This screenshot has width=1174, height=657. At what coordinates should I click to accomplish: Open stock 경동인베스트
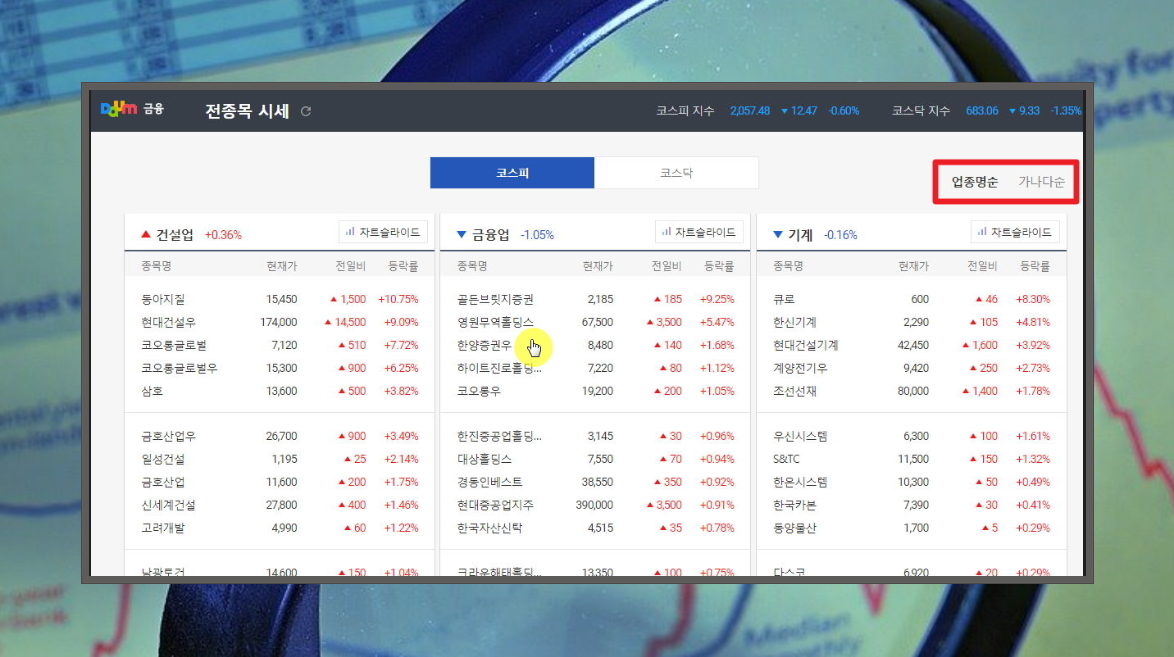click(x=490, y=482)
